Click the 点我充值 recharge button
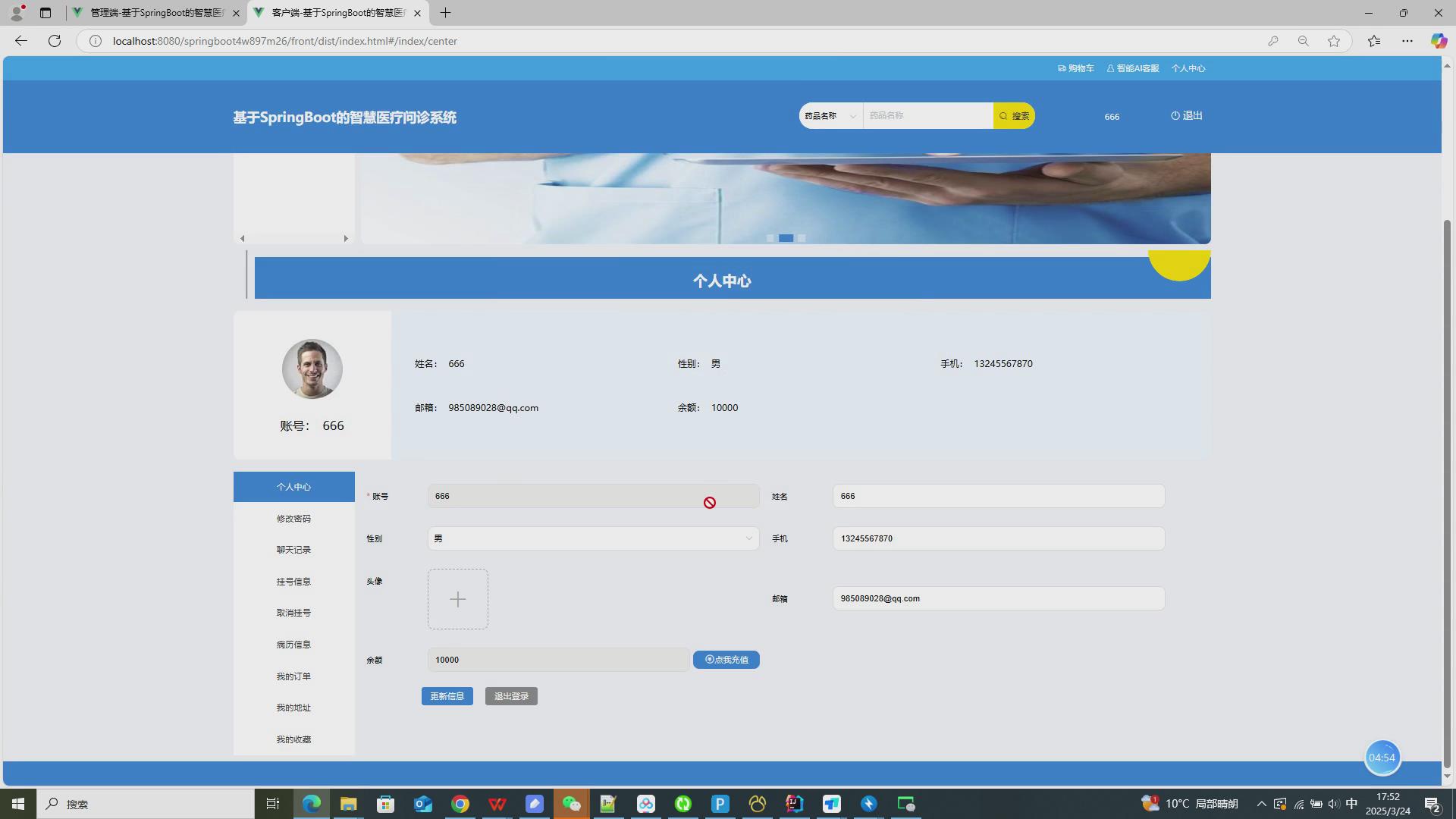Screen dimensions: 1456x819 726,660
